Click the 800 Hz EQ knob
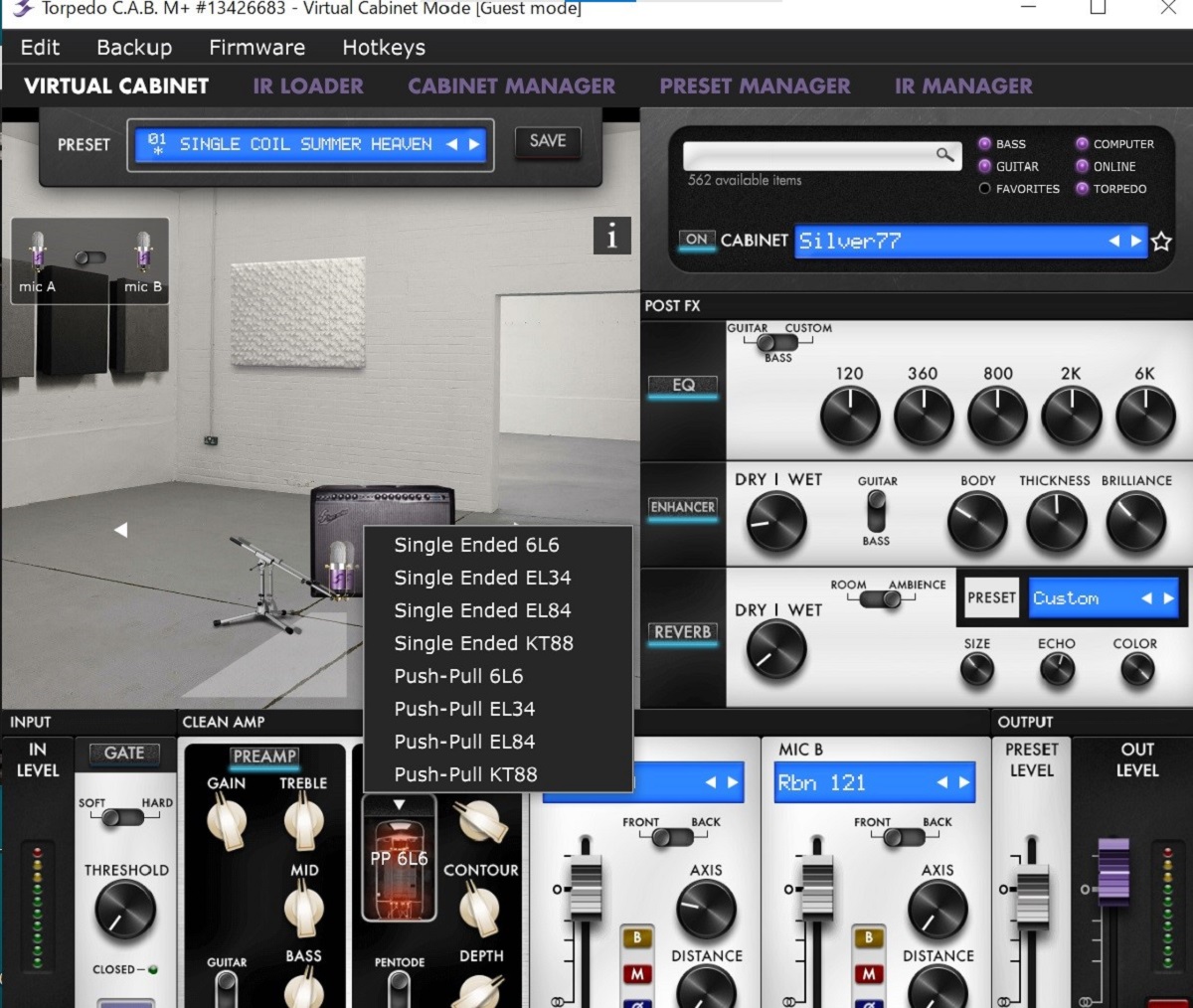 (x=998, y=416)
